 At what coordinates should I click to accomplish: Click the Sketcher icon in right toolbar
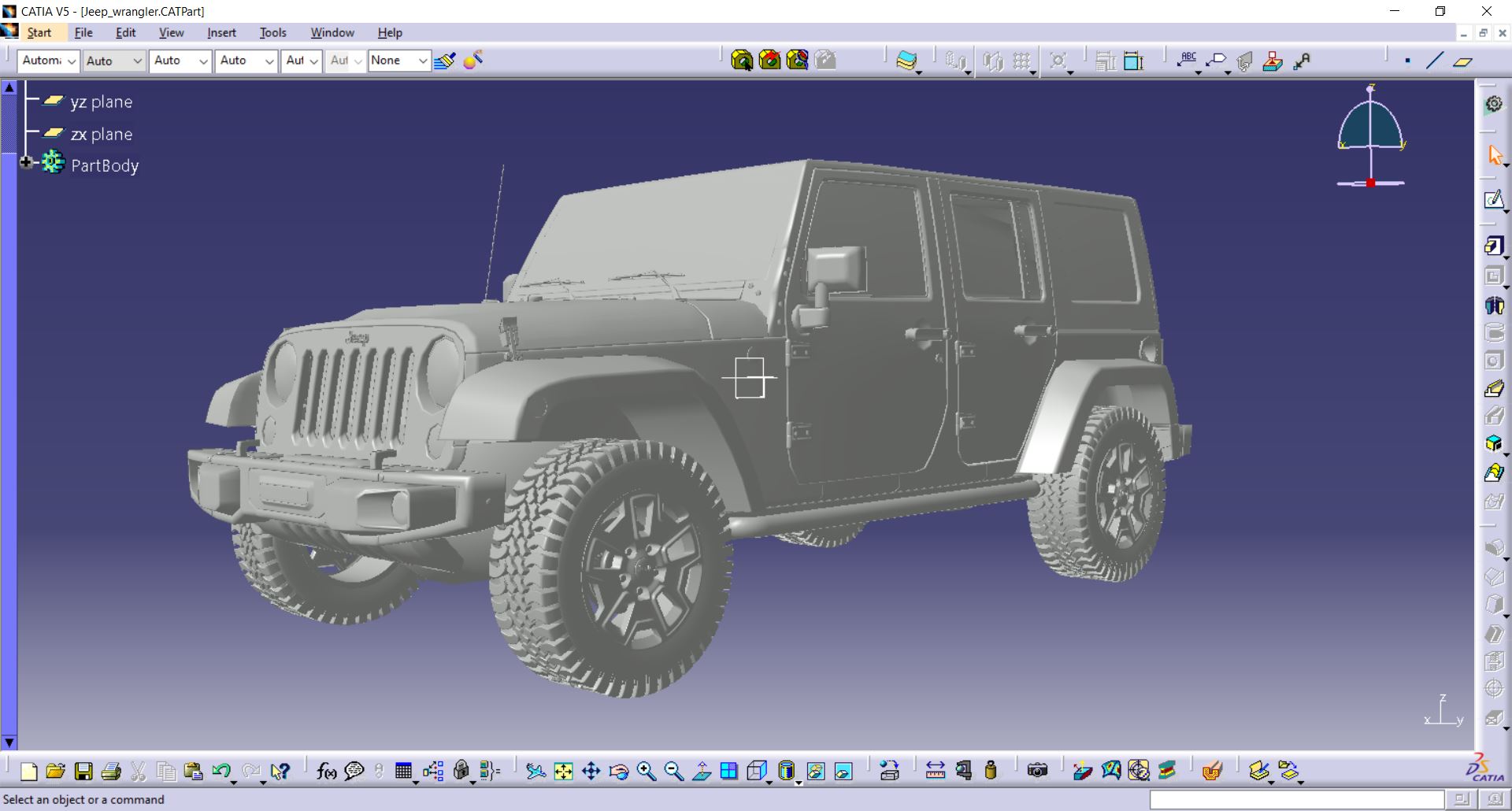pos(1493,200)
